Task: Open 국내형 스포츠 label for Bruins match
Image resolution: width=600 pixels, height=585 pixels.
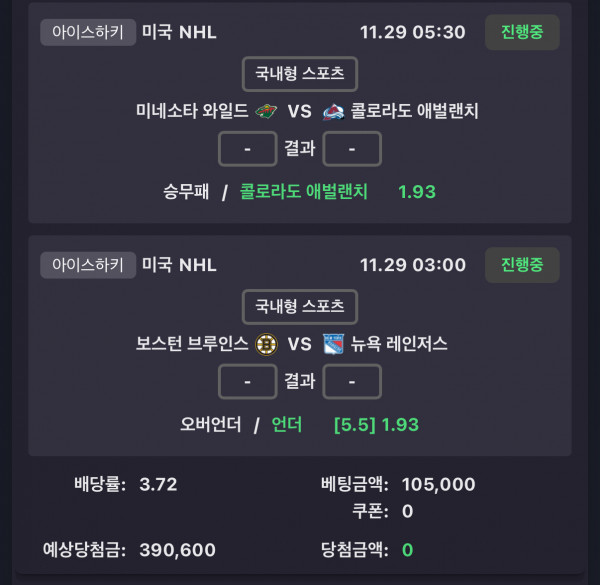Action: point(300,306)
